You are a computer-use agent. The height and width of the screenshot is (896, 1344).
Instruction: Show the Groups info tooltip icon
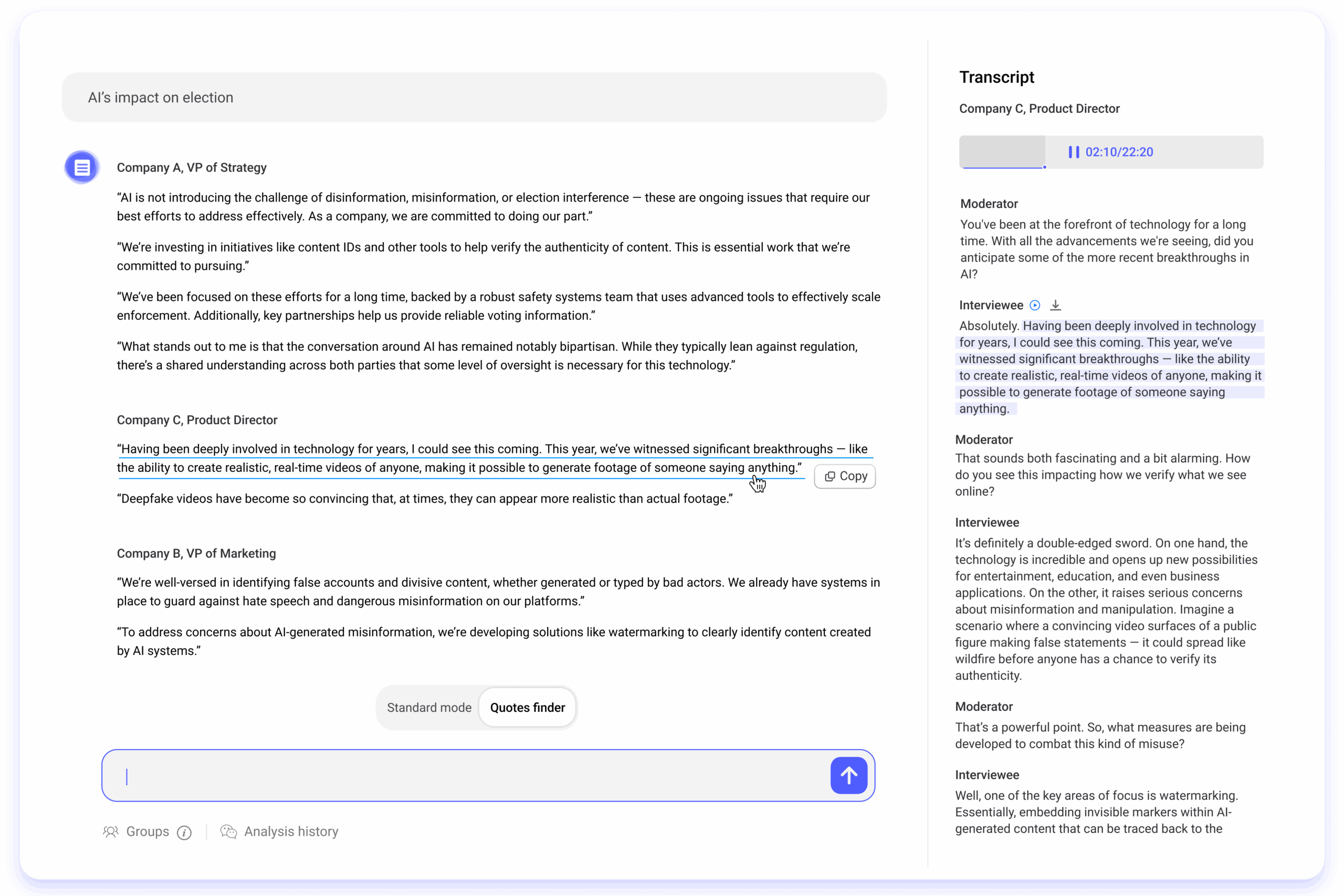(184, 832)
